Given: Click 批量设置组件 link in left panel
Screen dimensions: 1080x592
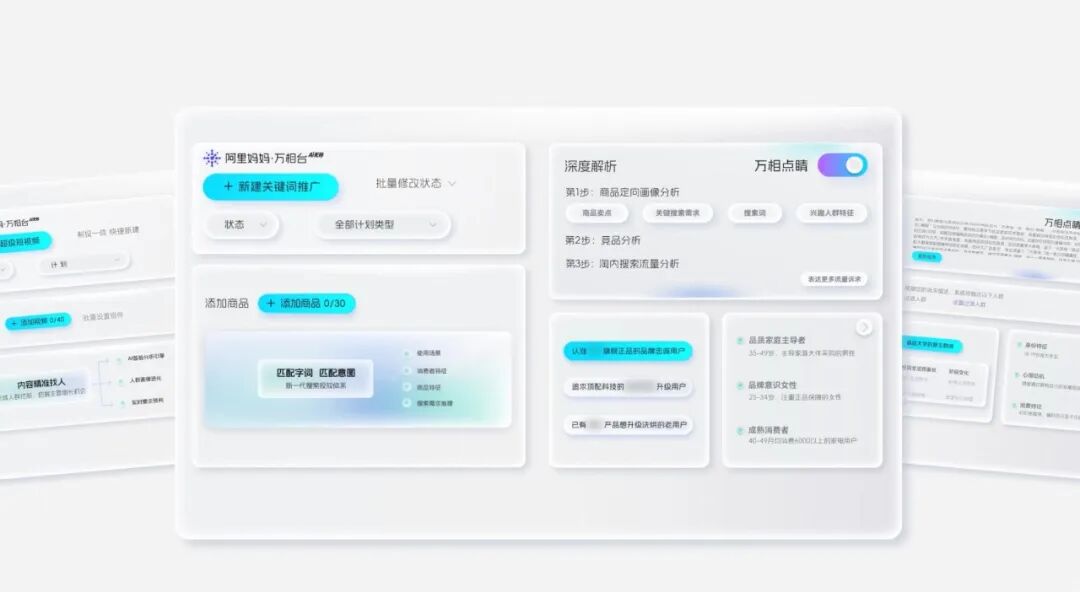Looking at the screenshot, I should pos(103,316).
